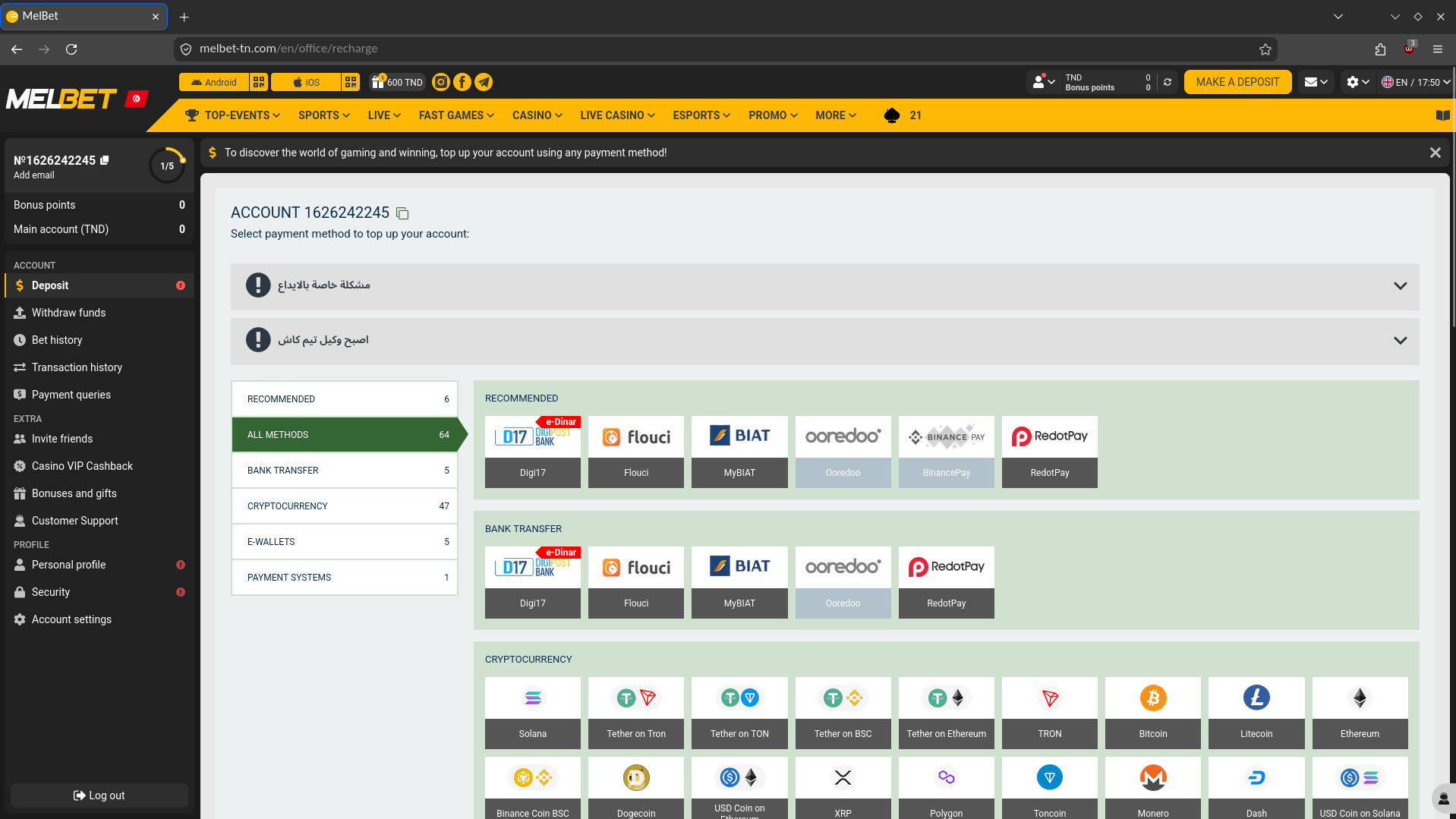Choose Solana cryptocurrency payment
Screen dimensions: 1456x819
[x=533, y=713]
